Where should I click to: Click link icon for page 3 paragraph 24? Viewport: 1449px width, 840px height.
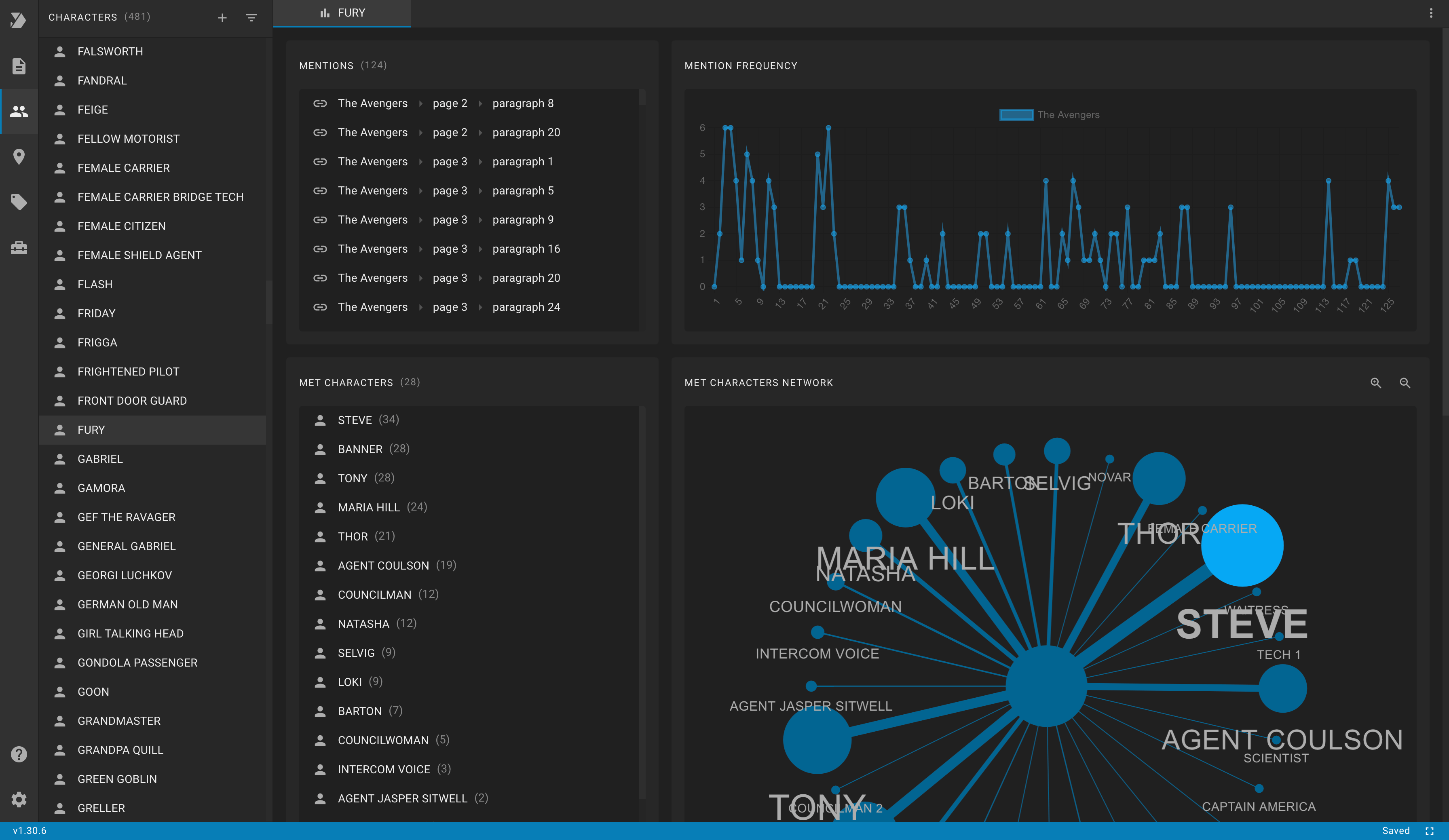(320, 308)
